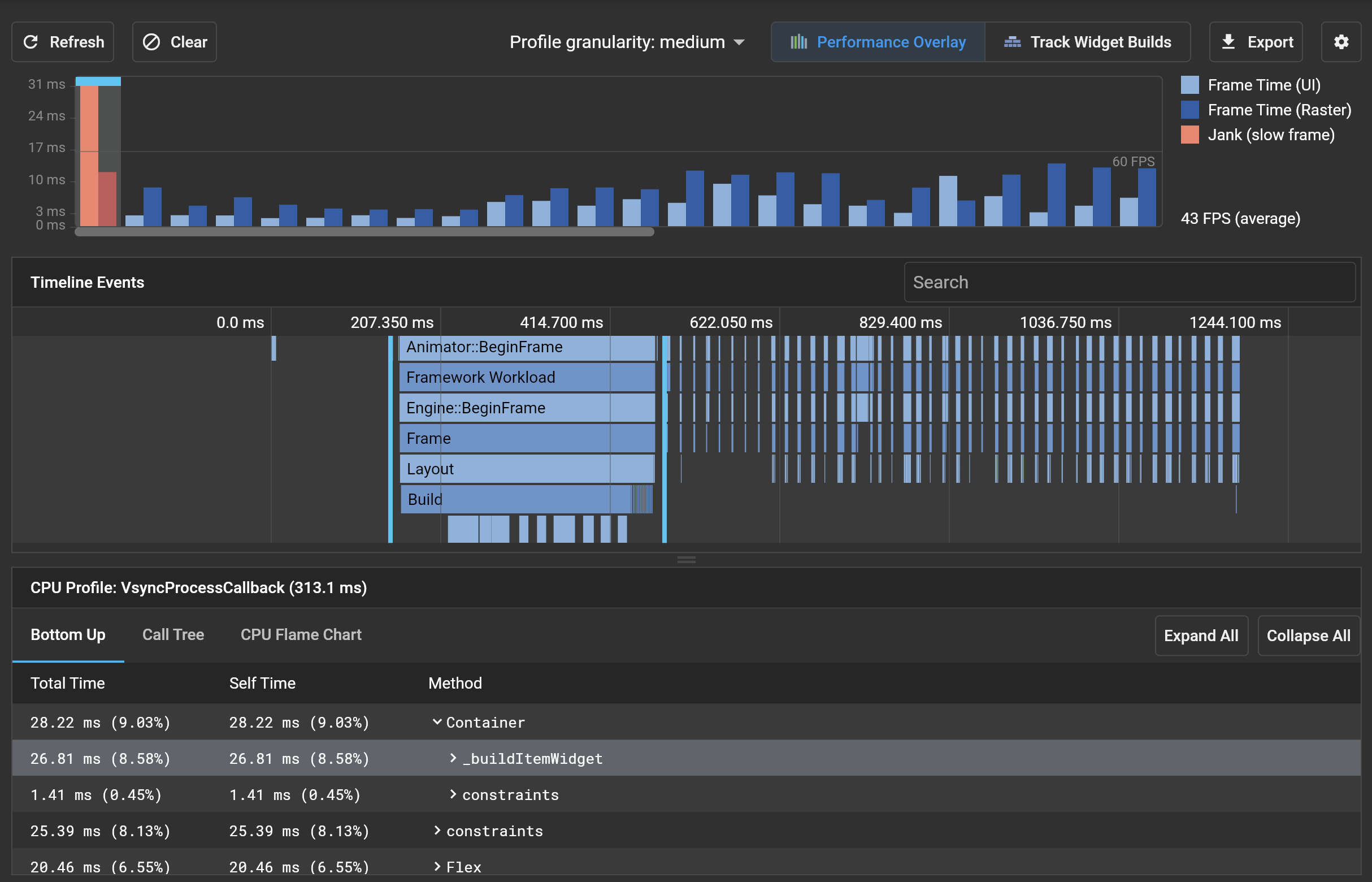1372x882 pixels.
Task: Open settings via the gear icon
Action: pyautogui.click(x=1341, y=42)
